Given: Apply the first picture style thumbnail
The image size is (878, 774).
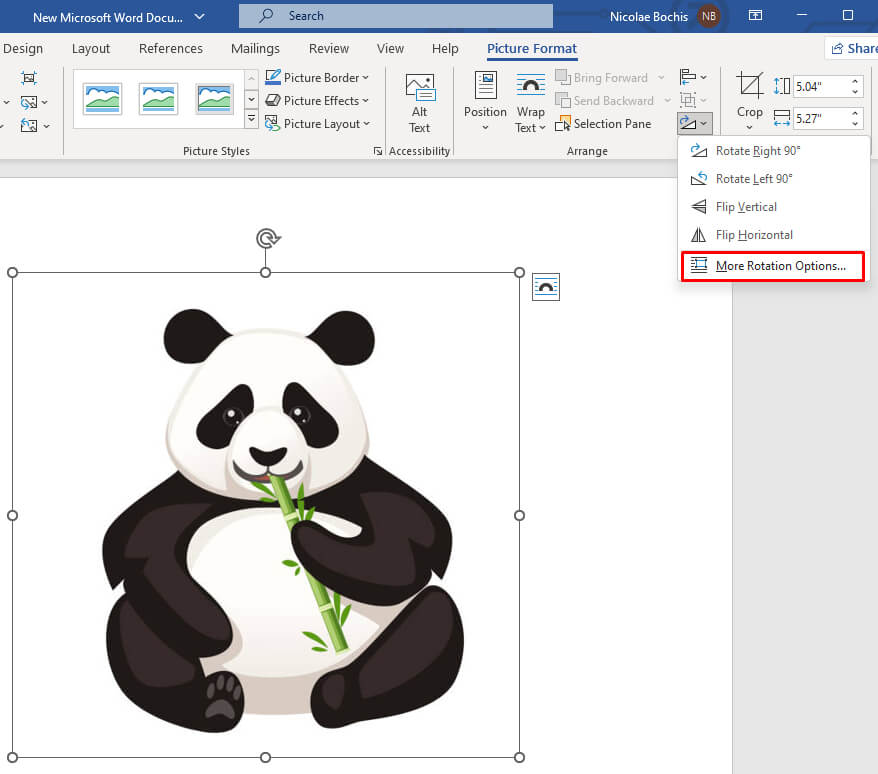Looking at the screenshot, I should [102, 98].
